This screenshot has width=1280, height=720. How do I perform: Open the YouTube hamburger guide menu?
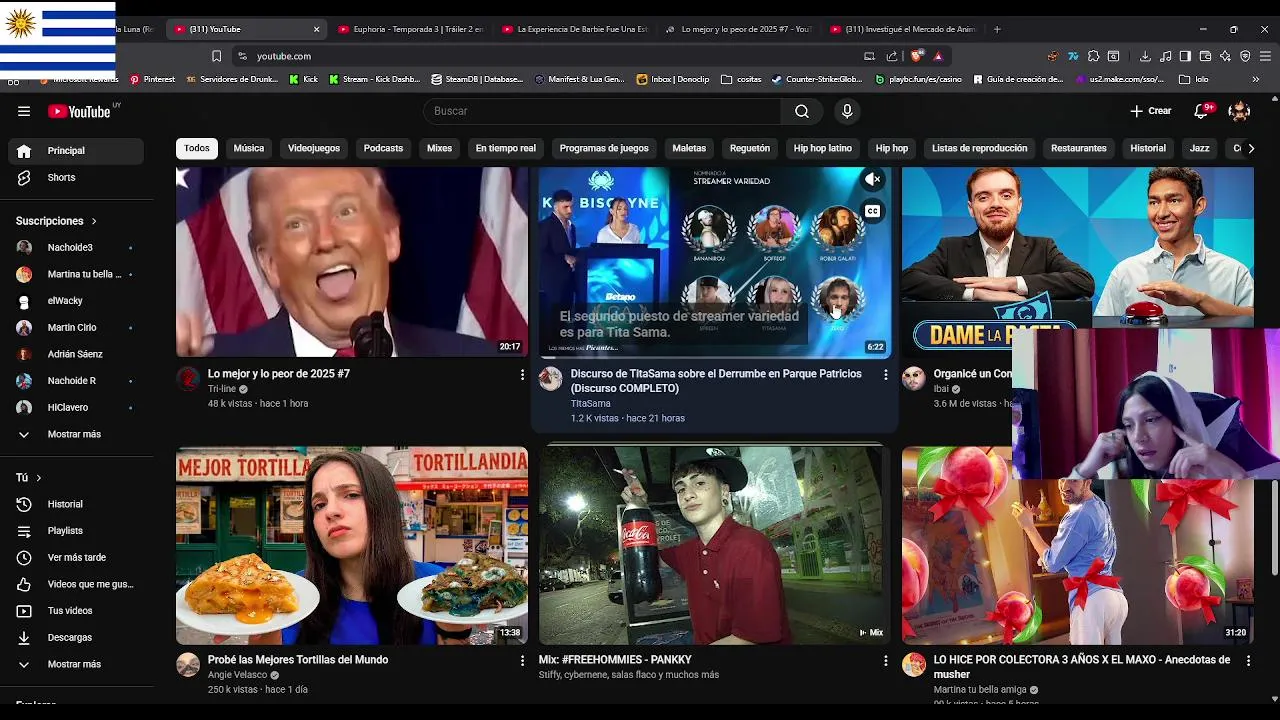tap(24, 111)
